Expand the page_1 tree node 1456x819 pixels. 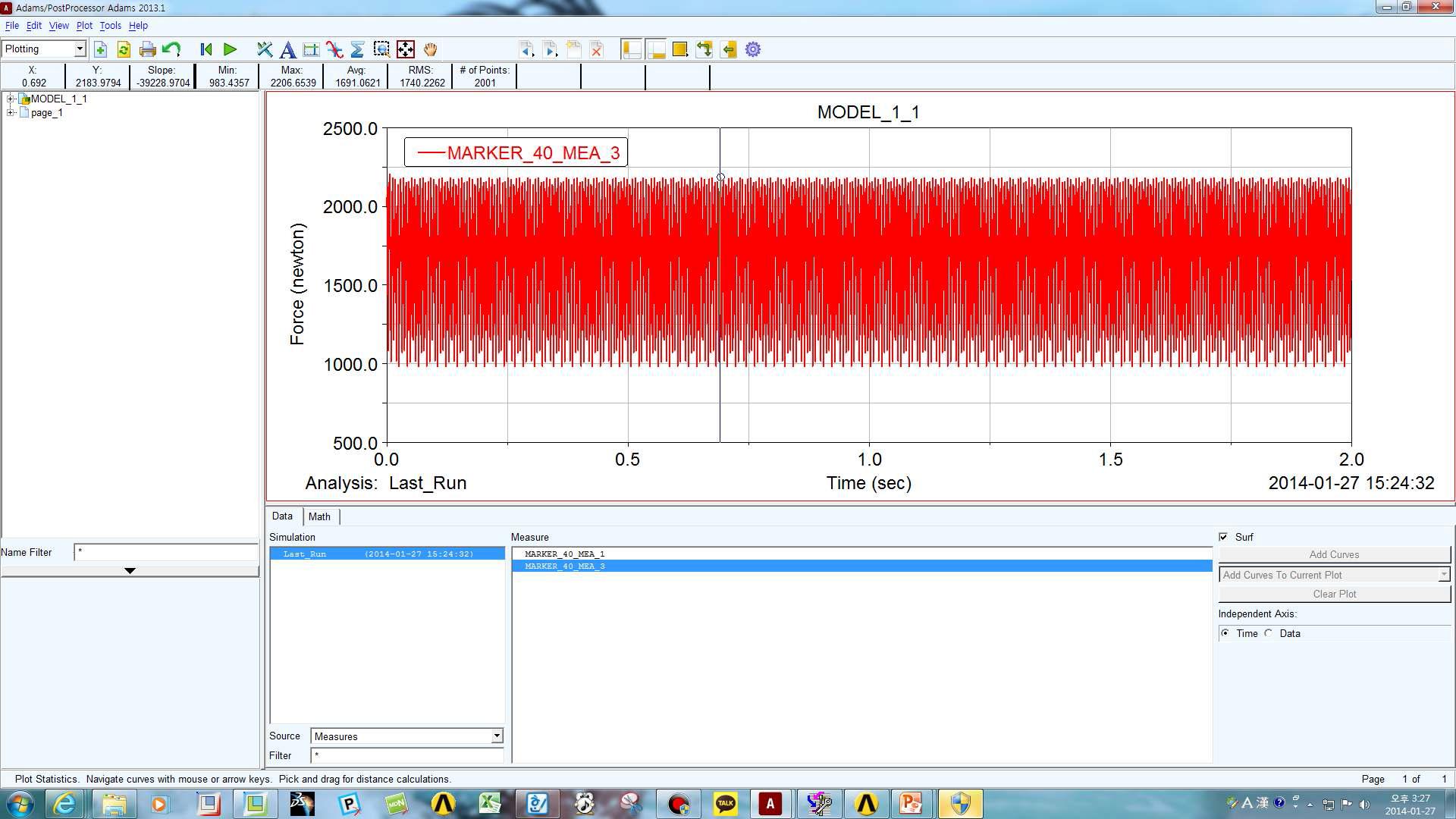(9, 112)
